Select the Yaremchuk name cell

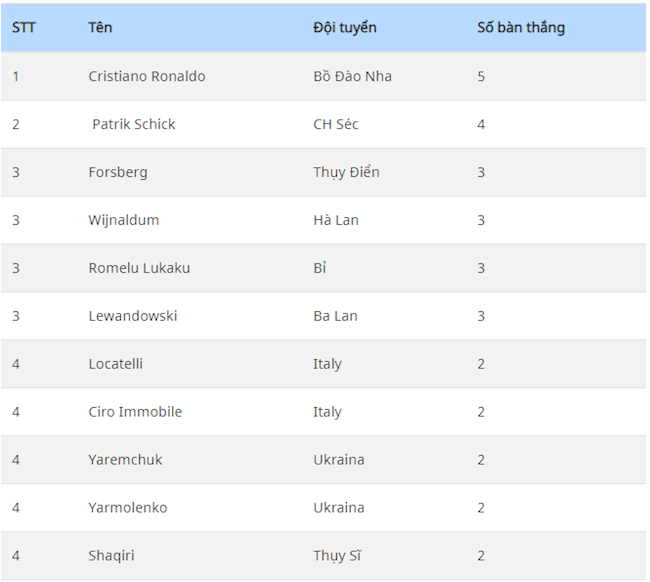click(x=125, y=460)
